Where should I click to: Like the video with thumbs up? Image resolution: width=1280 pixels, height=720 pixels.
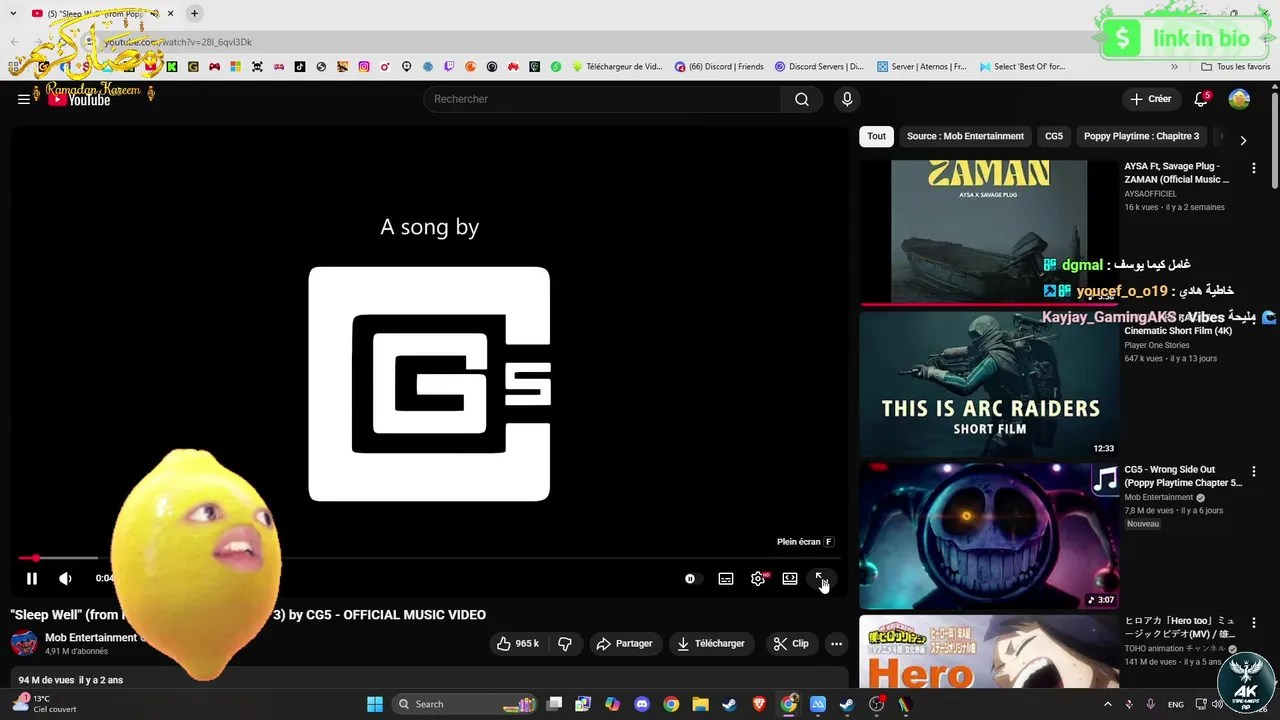[x=518, y=644]
